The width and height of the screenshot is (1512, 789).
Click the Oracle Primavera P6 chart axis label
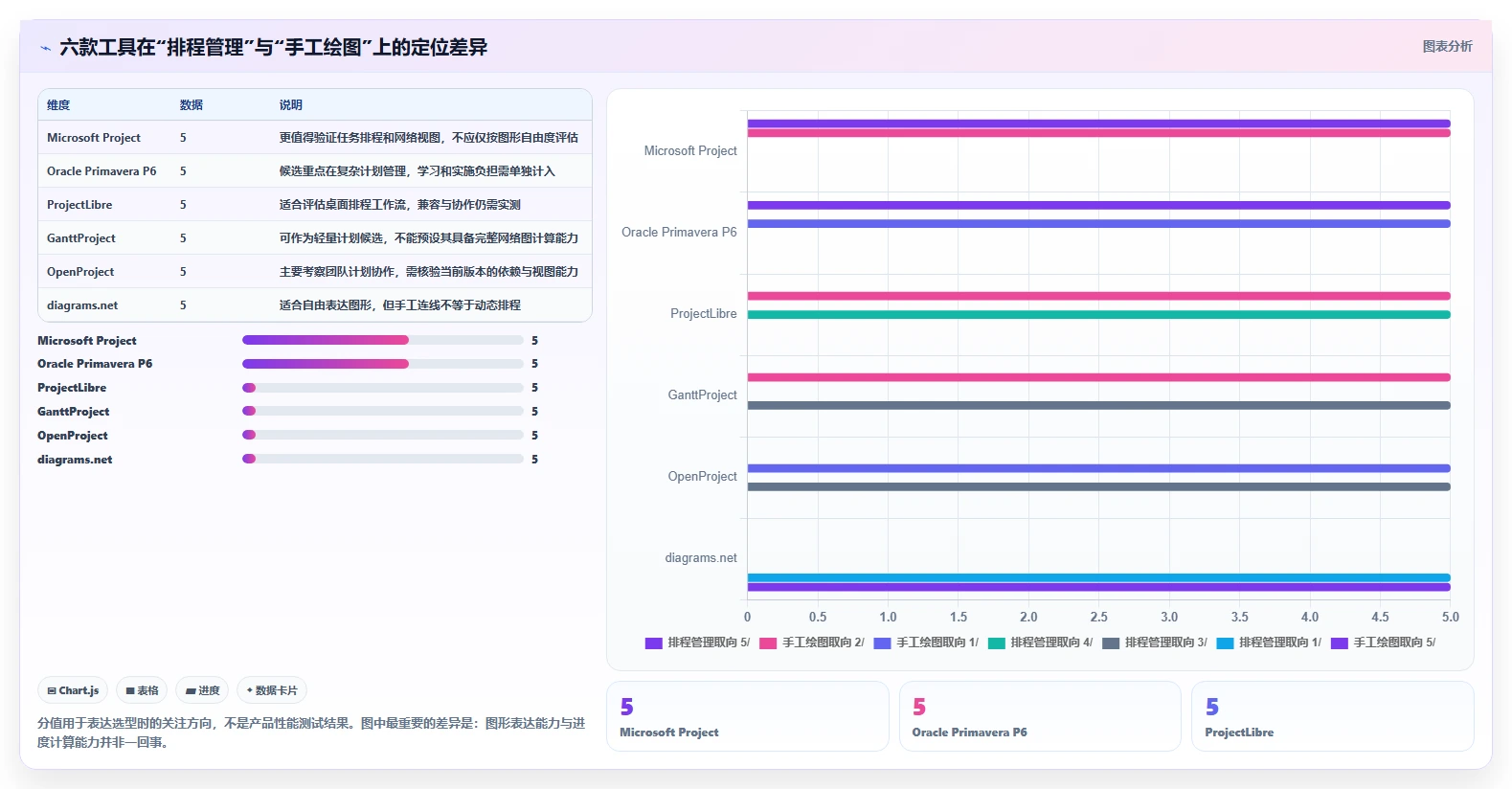point(679,233)
